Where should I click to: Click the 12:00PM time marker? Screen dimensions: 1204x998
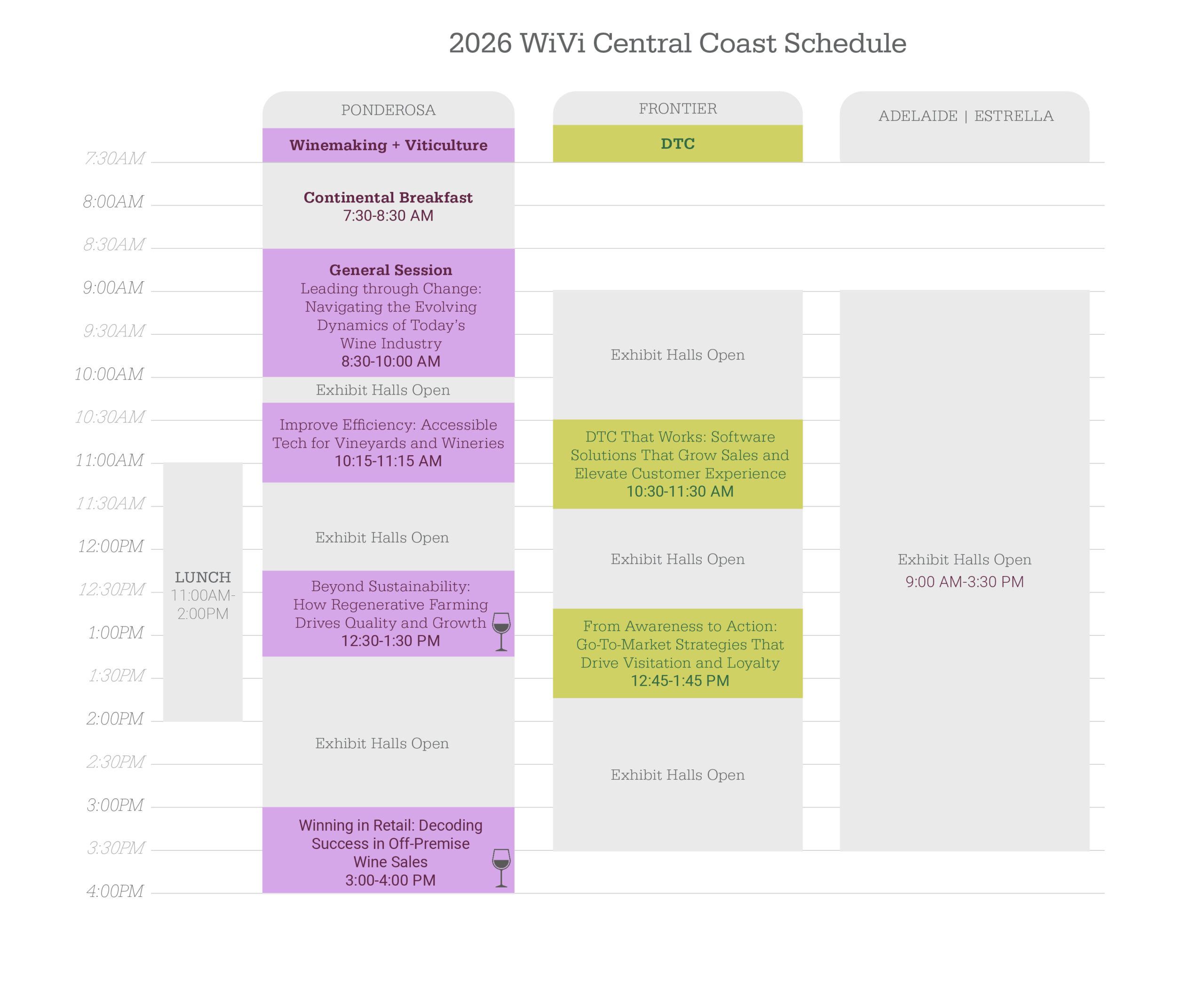pos(111,546)
